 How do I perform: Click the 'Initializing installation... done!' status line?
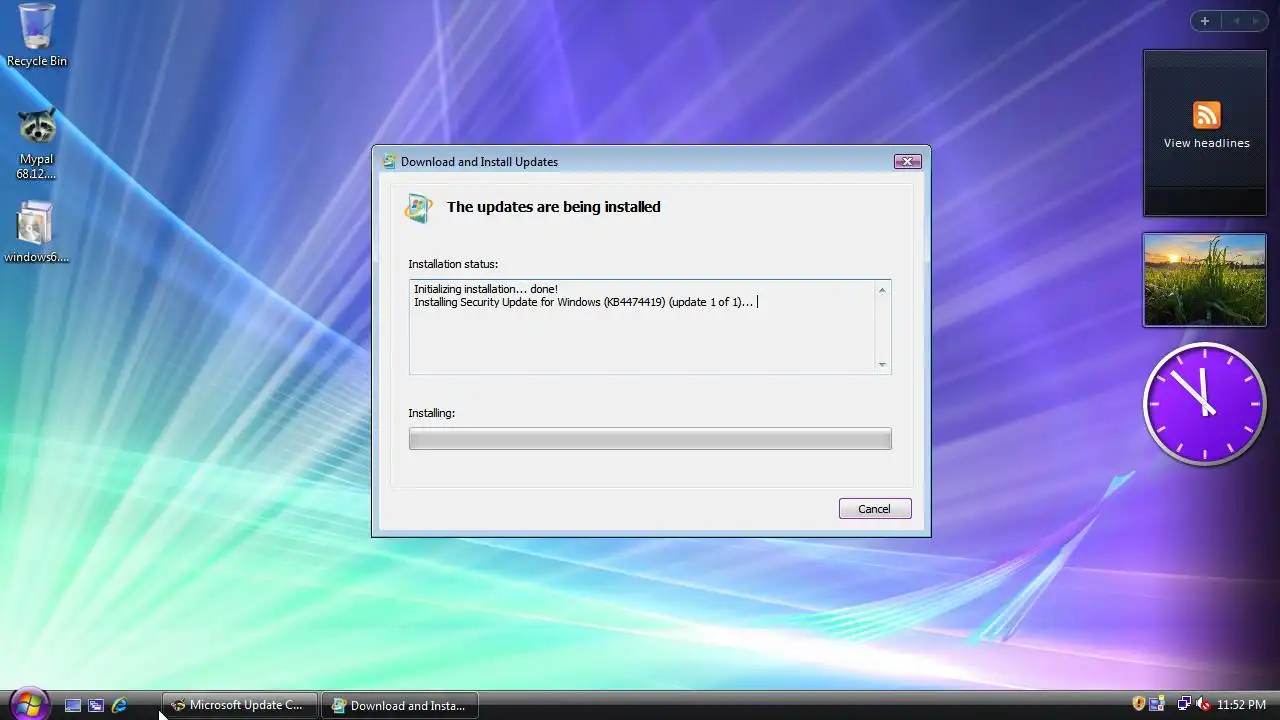(x=486, y=289)
